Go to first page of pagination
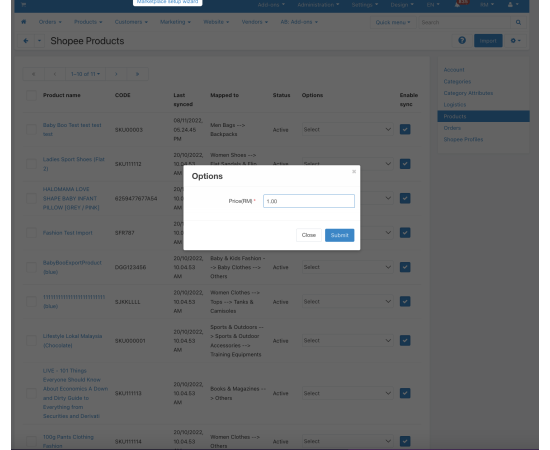The height and width of the screenshot is (450, 550). click(33, 74)
